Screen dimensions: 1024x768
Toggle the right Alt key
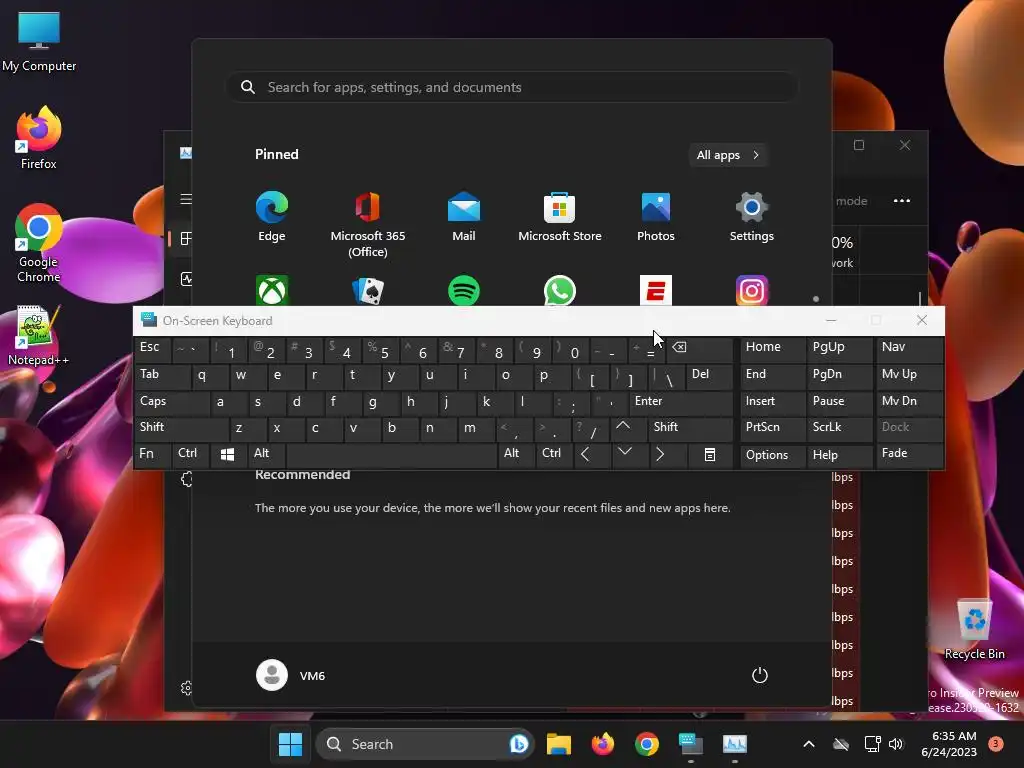click(516, 455)
